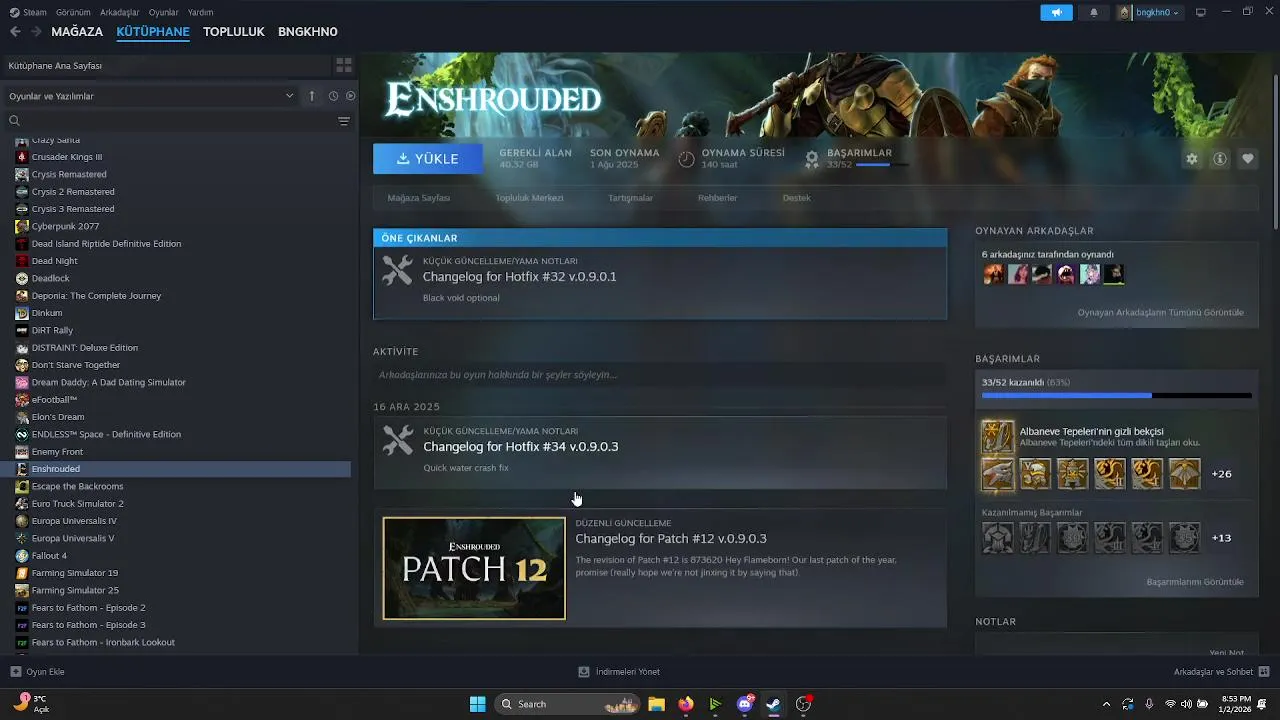The image size is (1280, 720).
Task: Open the golden highlighted achievement icon
Action: pyautogui.click(x=997, y=436)
